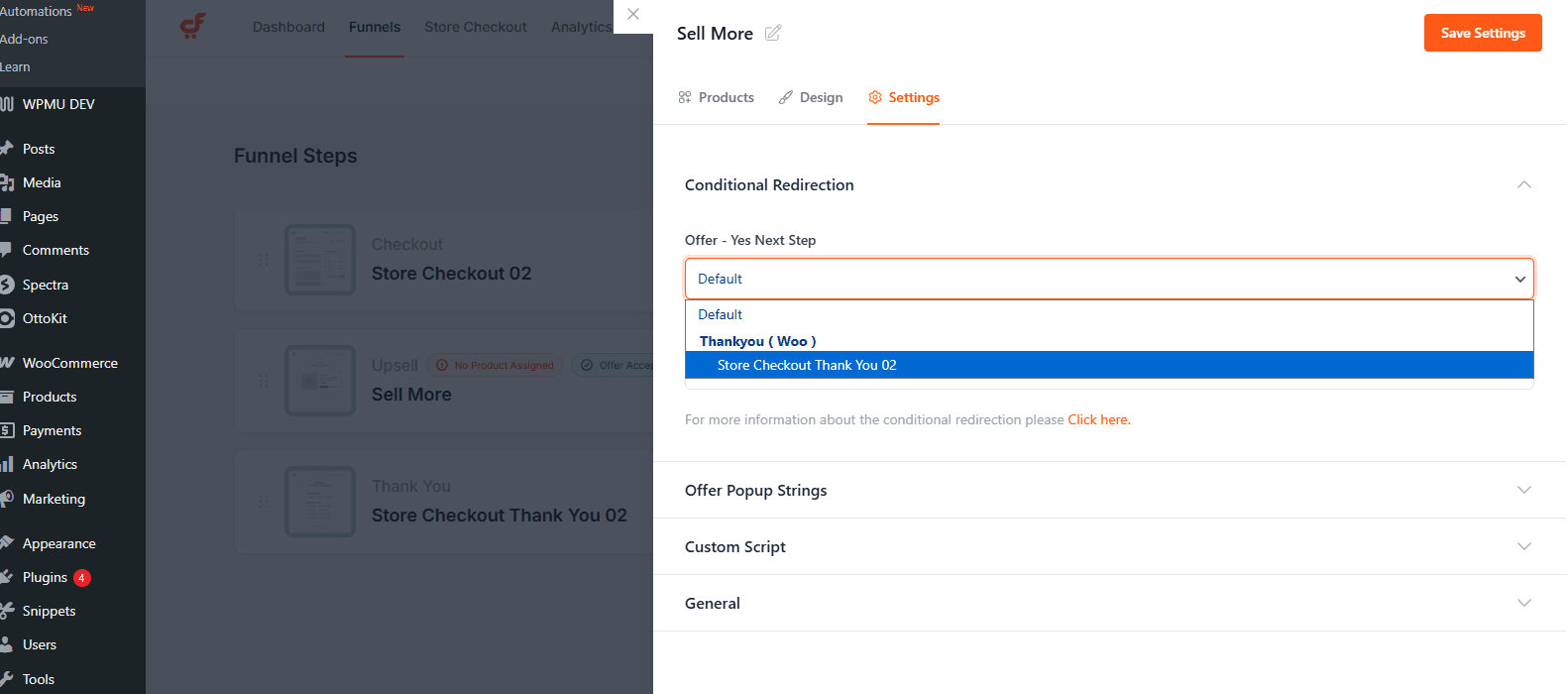
Task: Click the Spectra icon in sidebar
Action: click(x=6, y=285)
